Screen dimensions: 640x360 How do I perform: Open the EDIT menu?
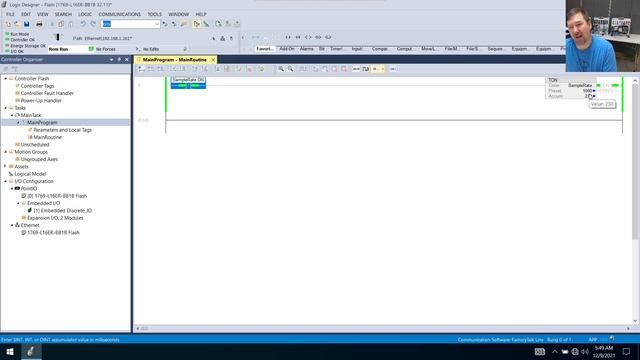pos(26,14)
